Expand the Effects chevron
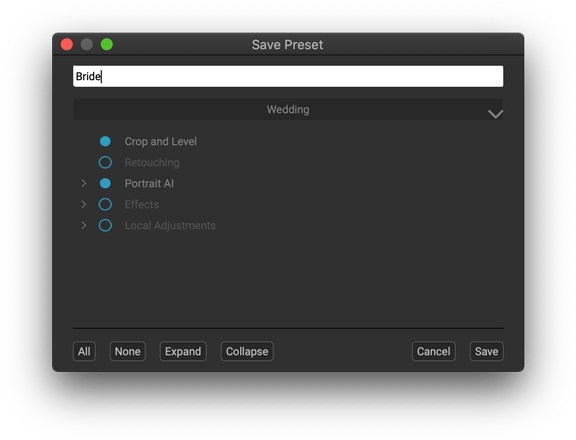576x440 pixels. click(83, 204)
